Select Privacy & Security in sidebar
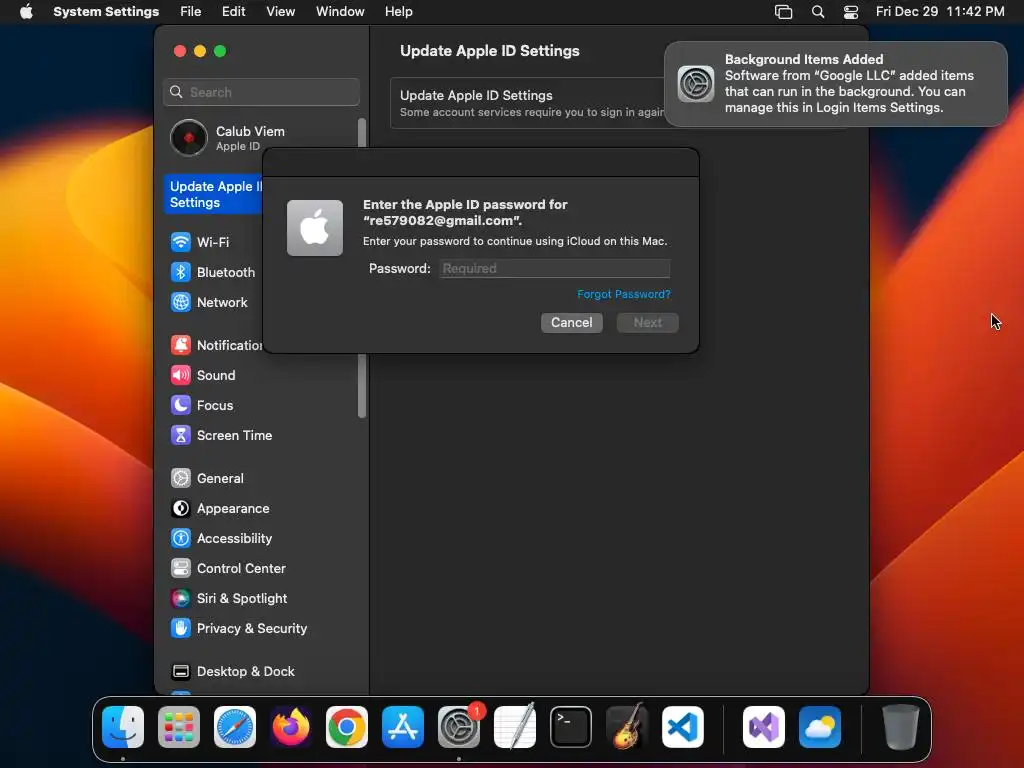 238,629
